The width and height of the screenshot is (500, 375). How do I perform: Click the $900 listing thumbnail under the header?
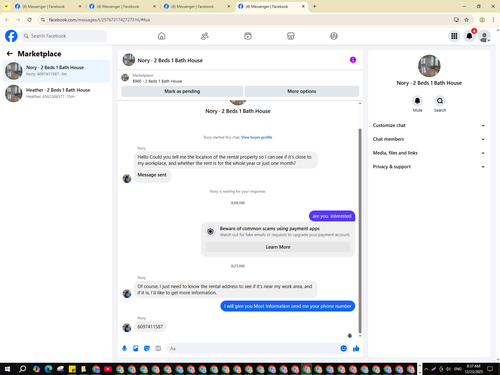(x=125, y=78)
